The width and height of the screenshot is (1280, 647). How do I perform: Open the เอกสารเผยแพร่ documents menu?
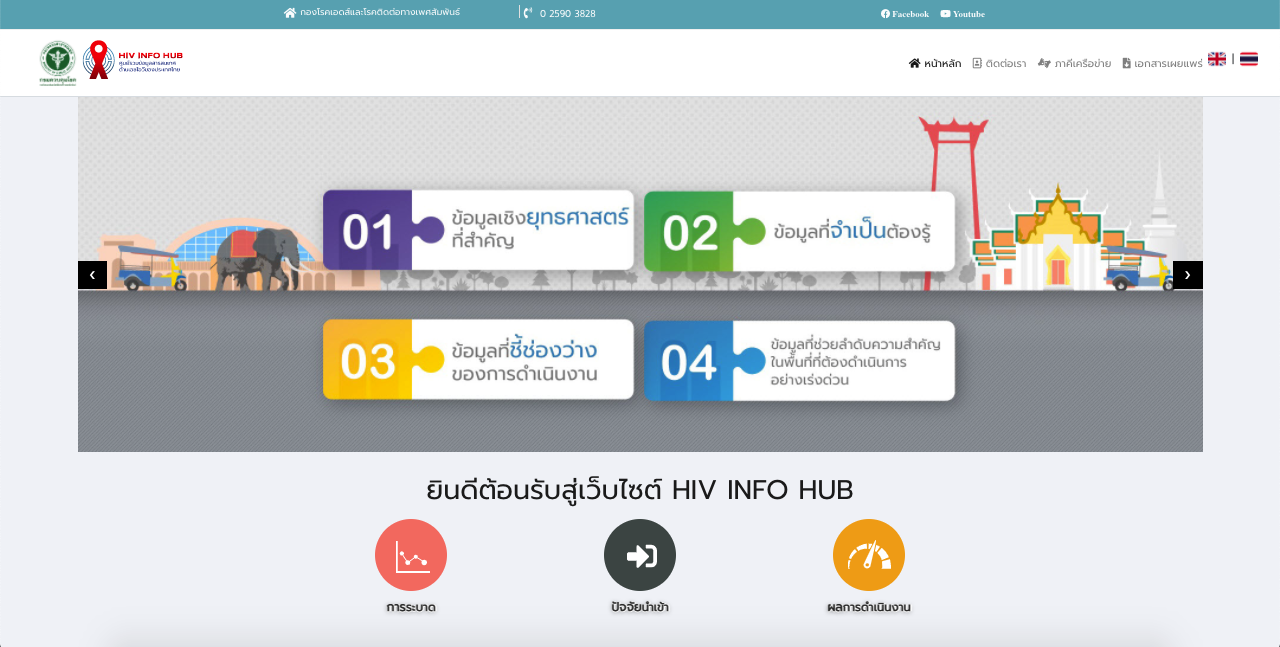(x=1162, y=63)
